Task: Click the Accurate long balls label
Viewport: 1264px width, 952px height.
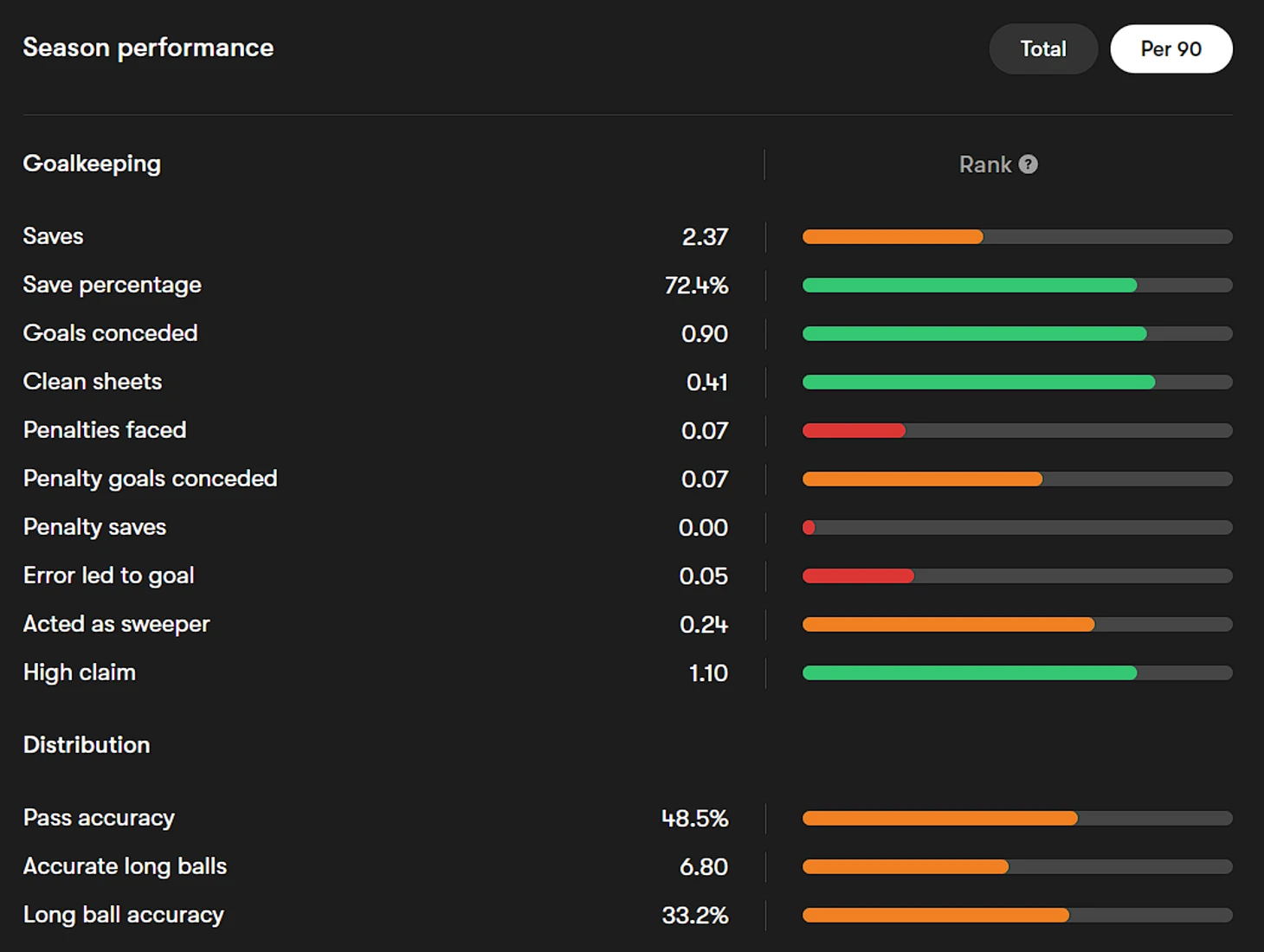Action: [x=125, y=866]
